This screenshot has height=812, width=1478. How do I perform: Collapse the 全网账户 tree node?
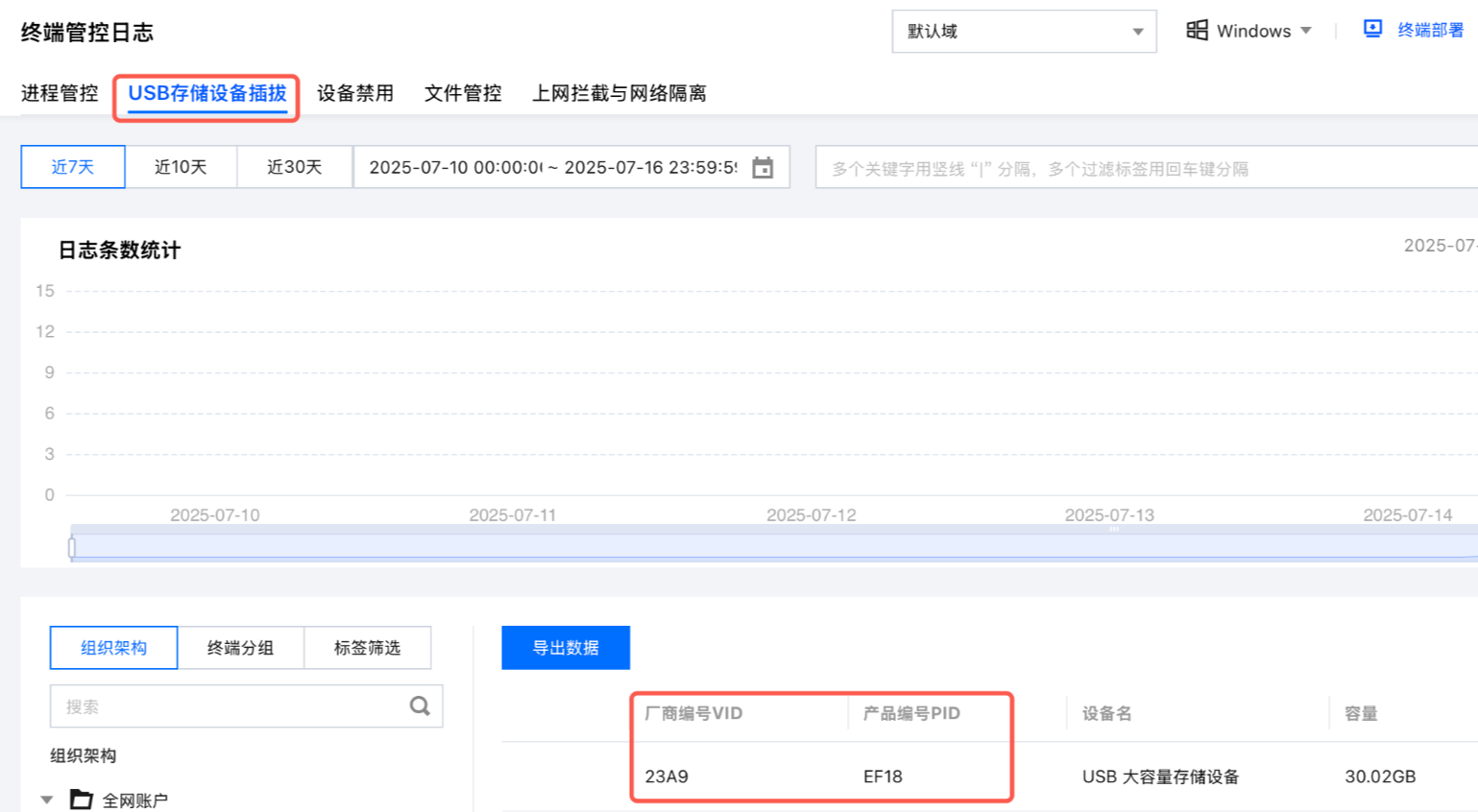click(46, 800)
